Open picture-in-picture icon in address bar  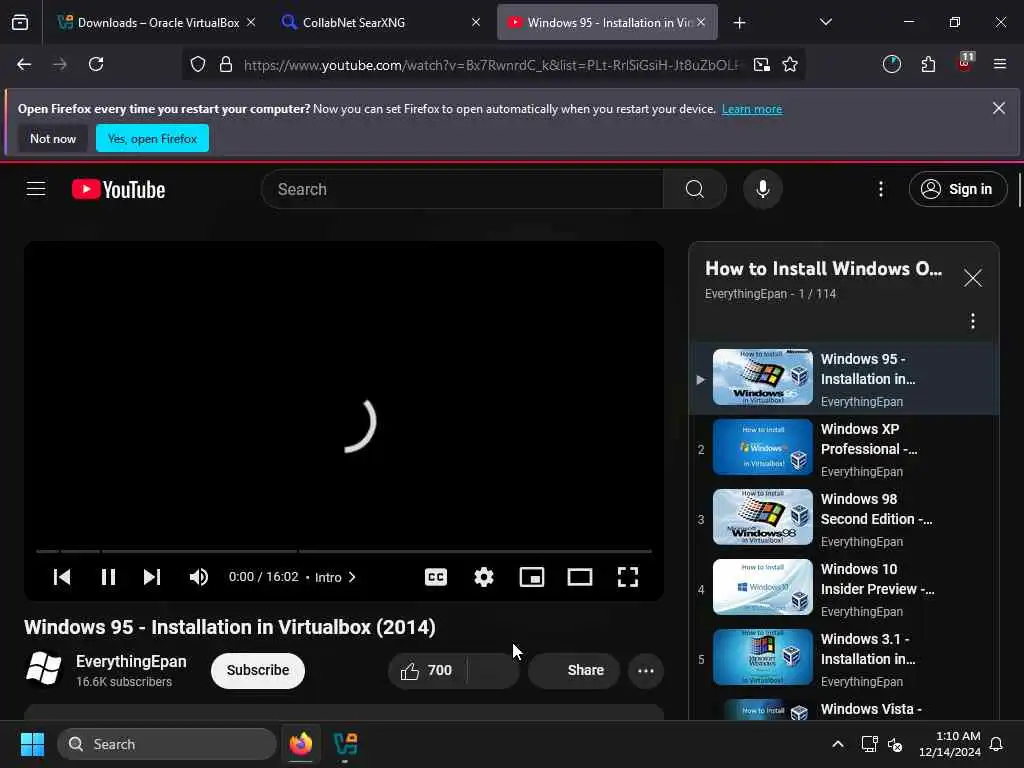coord(761,65)
